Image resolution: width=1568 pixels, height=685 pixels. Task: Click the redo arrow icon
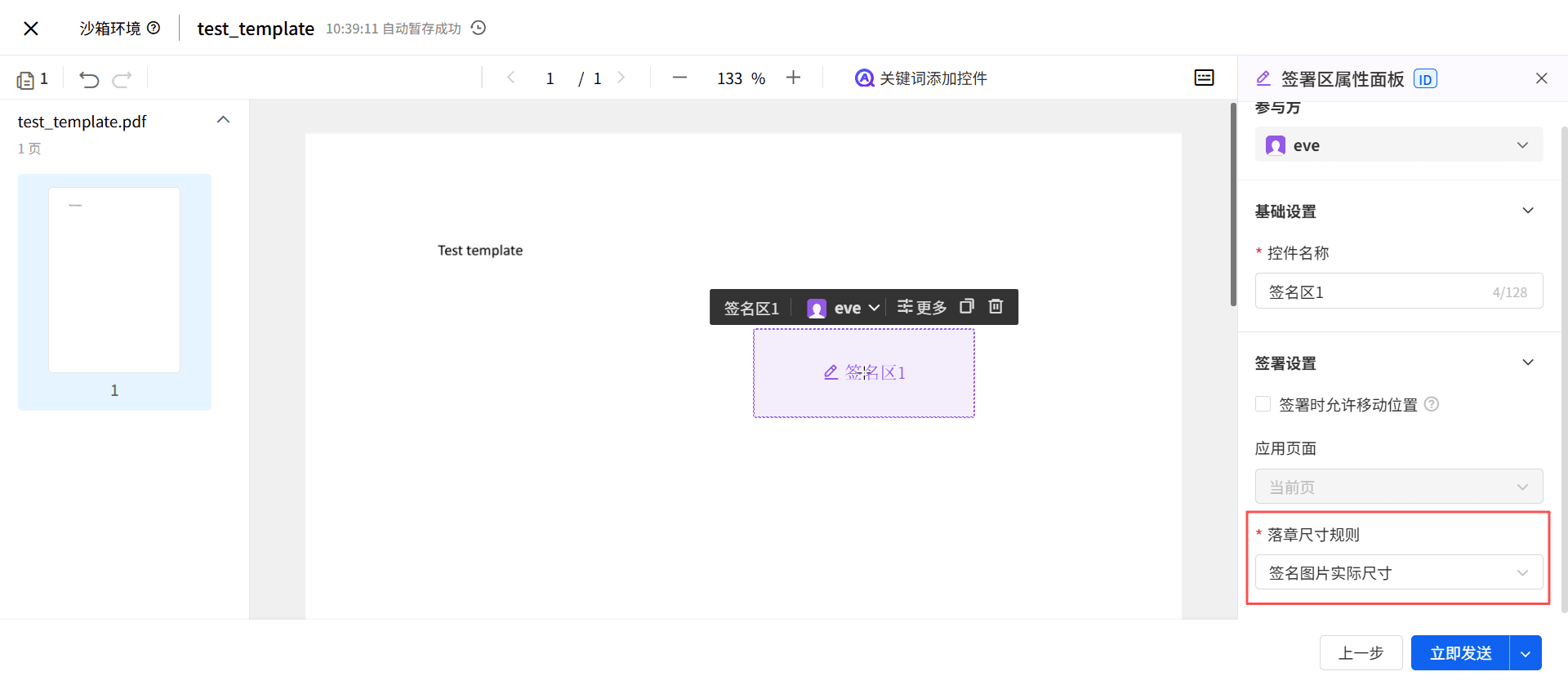click(x=122, y=79)
